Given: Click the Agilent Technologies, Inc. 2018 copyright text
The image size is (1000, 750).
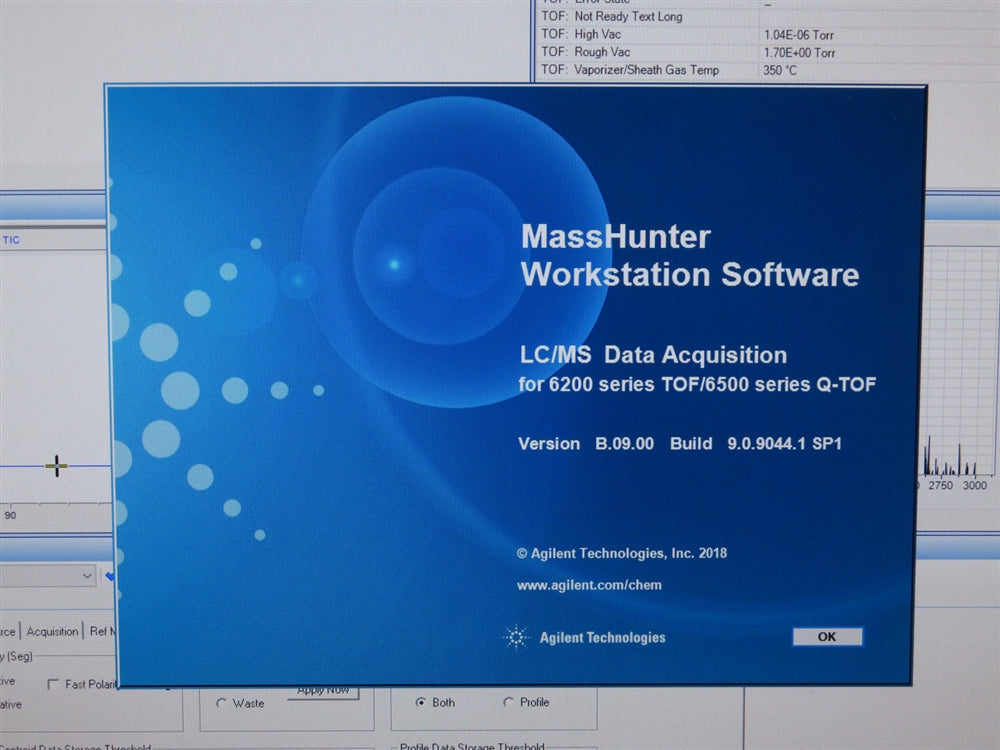Looking at the screenshot, I should click(x=622, y=553).
